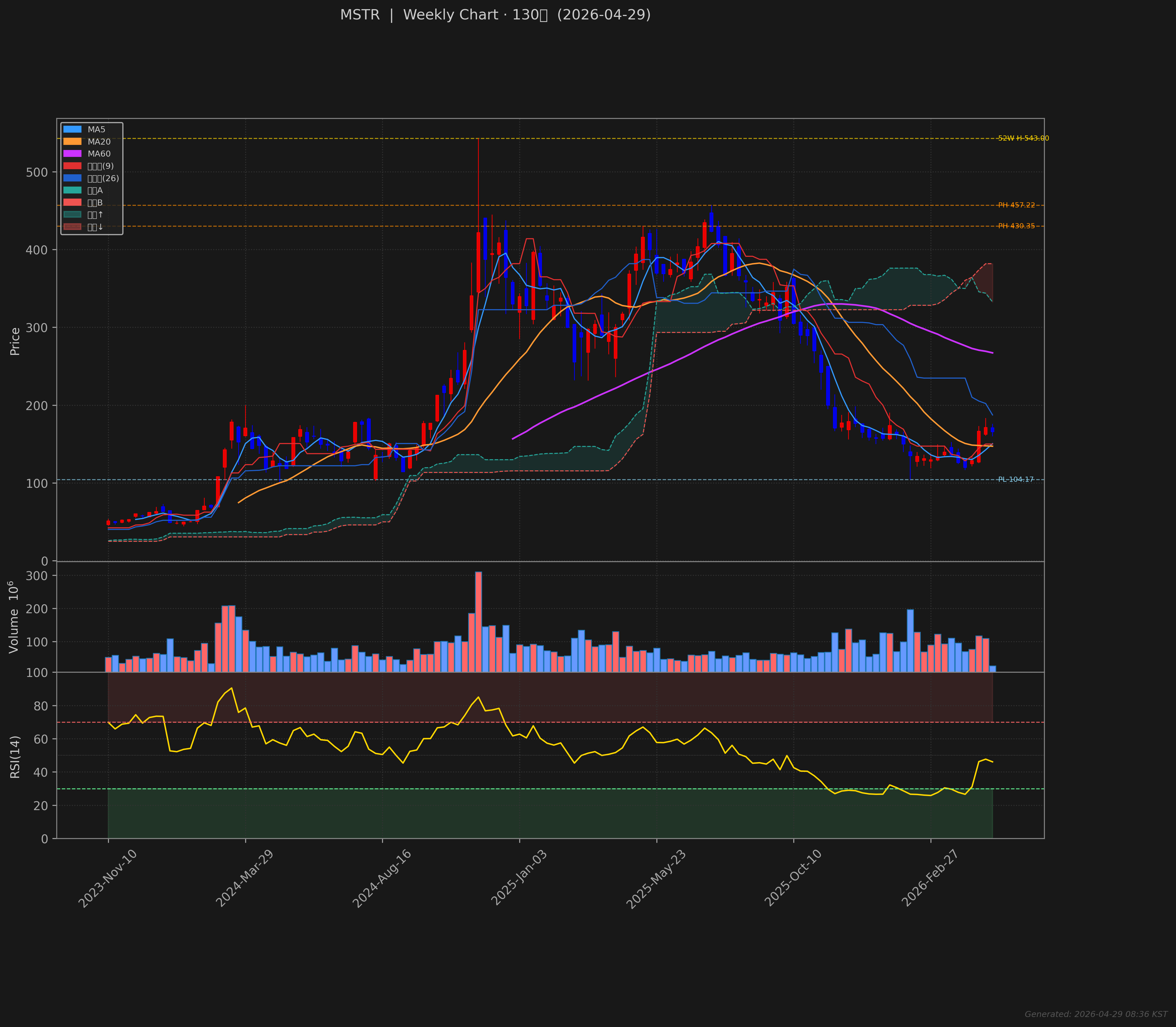Click the blue MA5 legend swatch
Viewport: 1176px width, 1027px height.
[x=72, y=129]
